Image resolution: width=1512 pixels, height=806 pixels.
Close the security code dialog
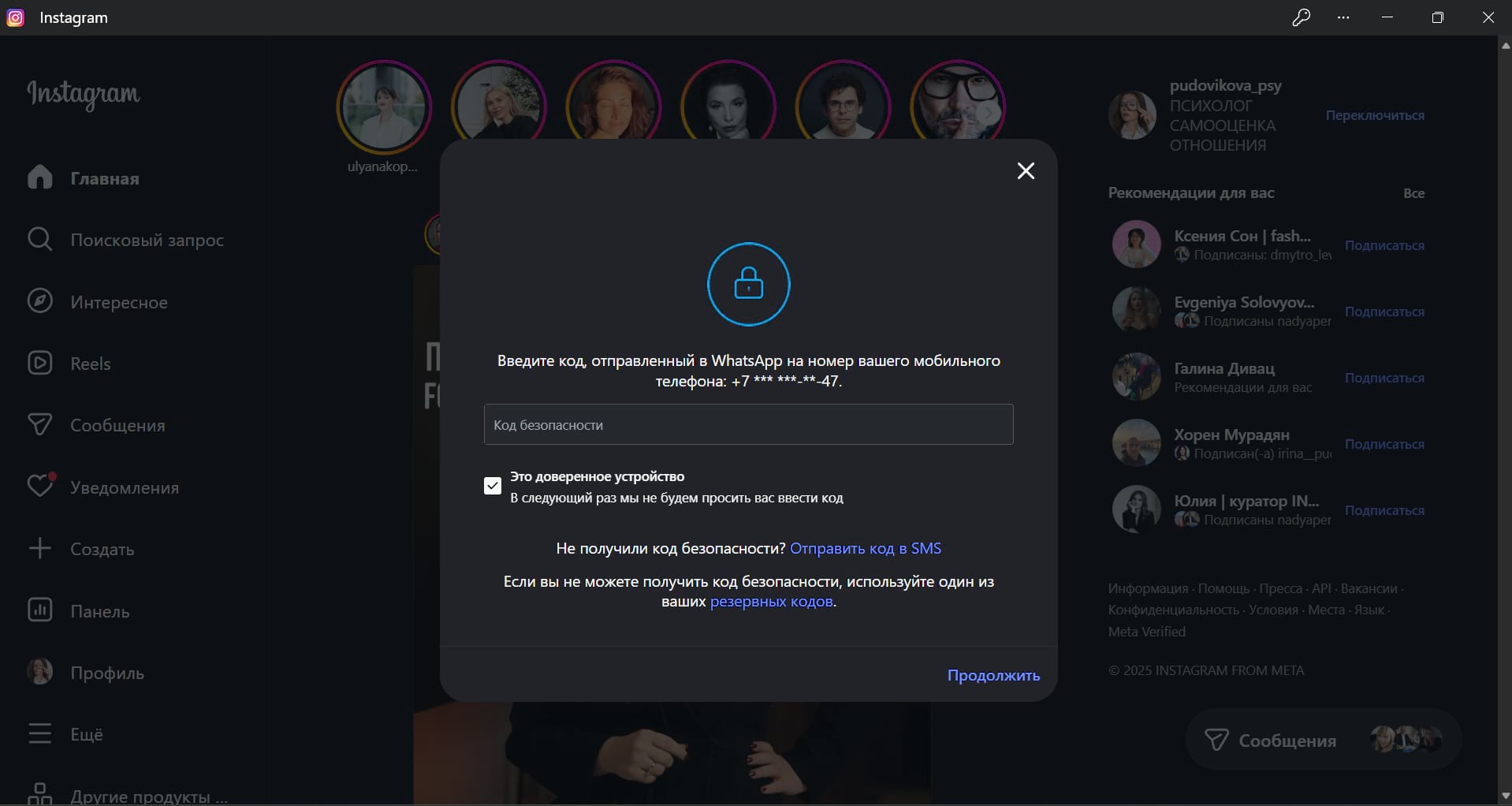1026,171
